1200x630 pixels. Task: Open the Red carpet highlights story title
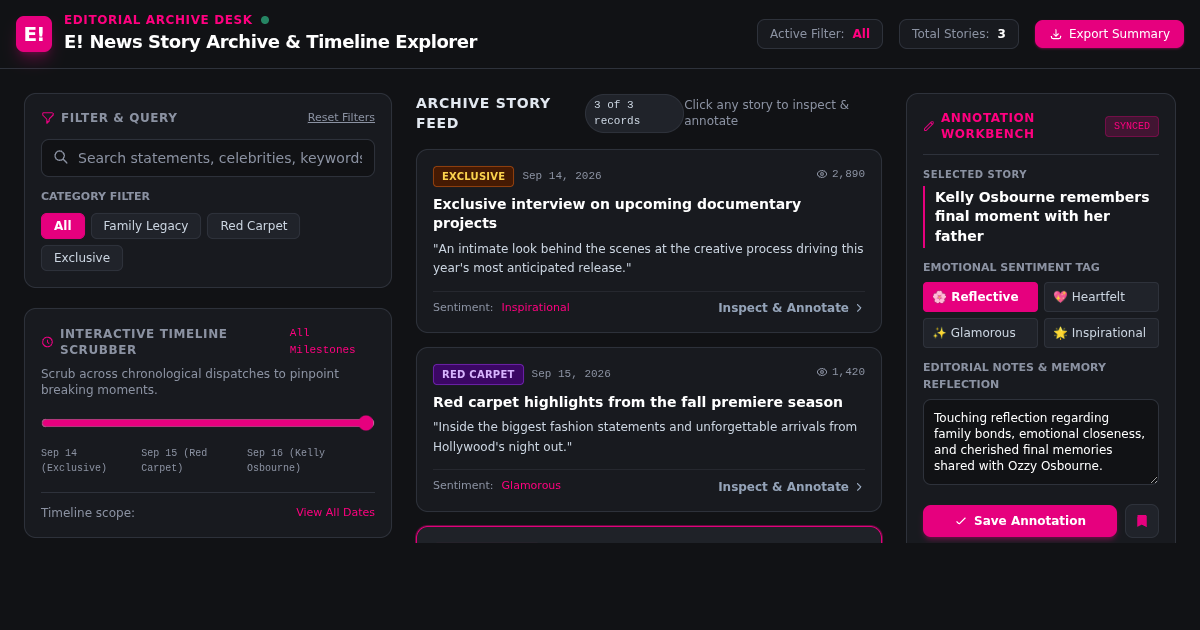638,402
